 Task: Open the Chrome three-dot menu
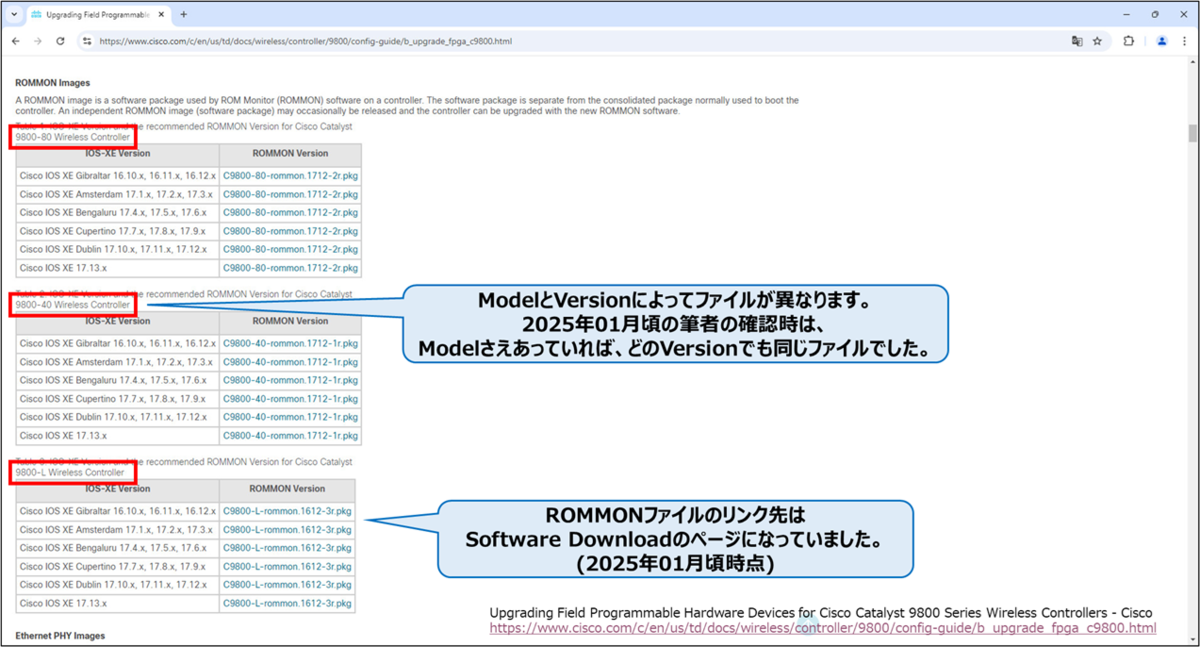pyautogui.click(x=1184, y=41)
